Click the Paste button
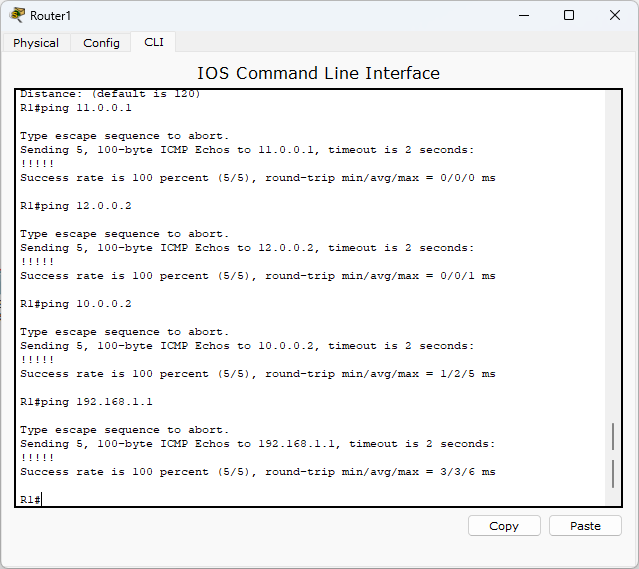 point(585,526)
